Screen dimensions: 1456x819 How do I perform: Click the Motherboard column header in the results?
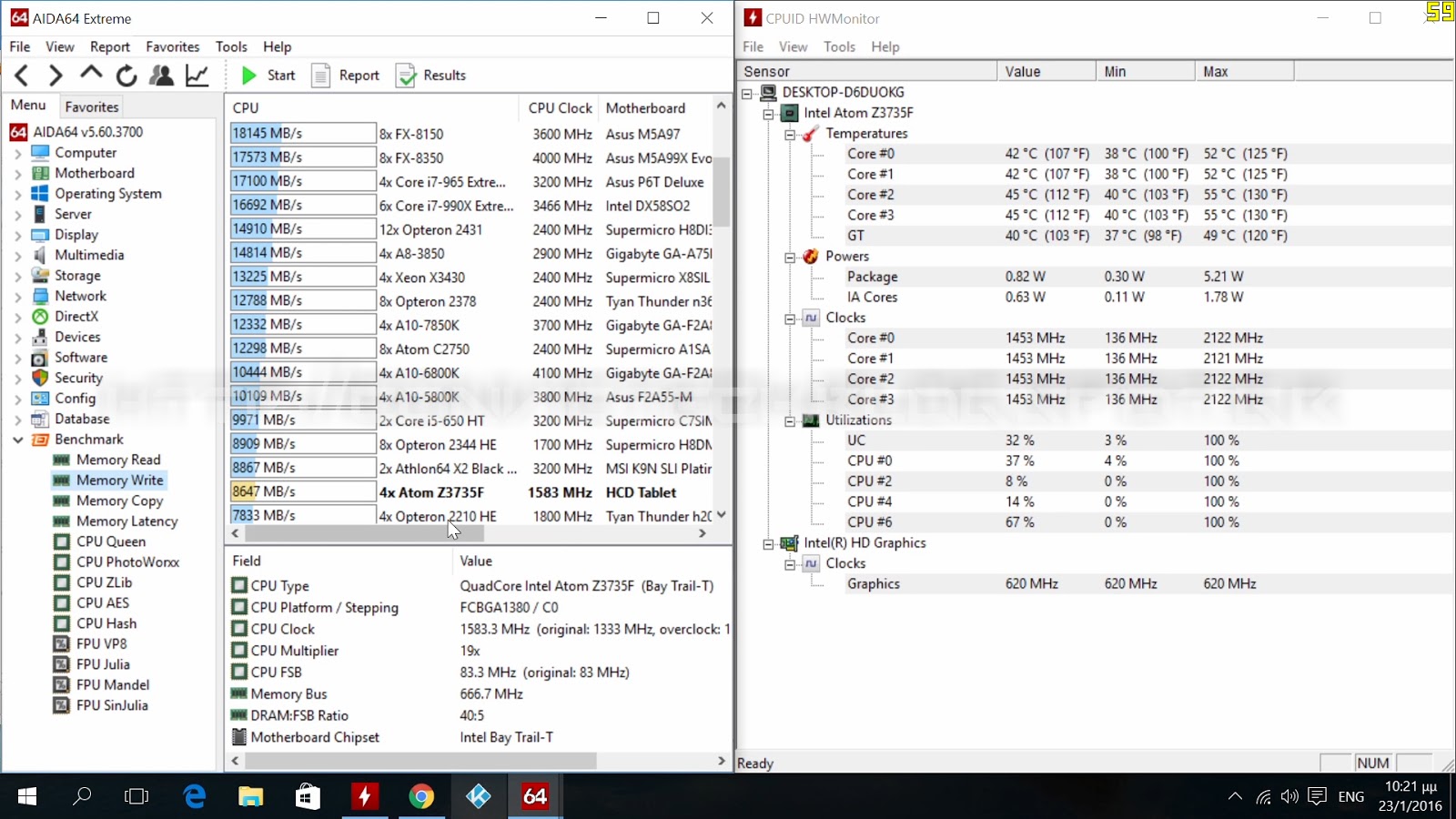655,107
